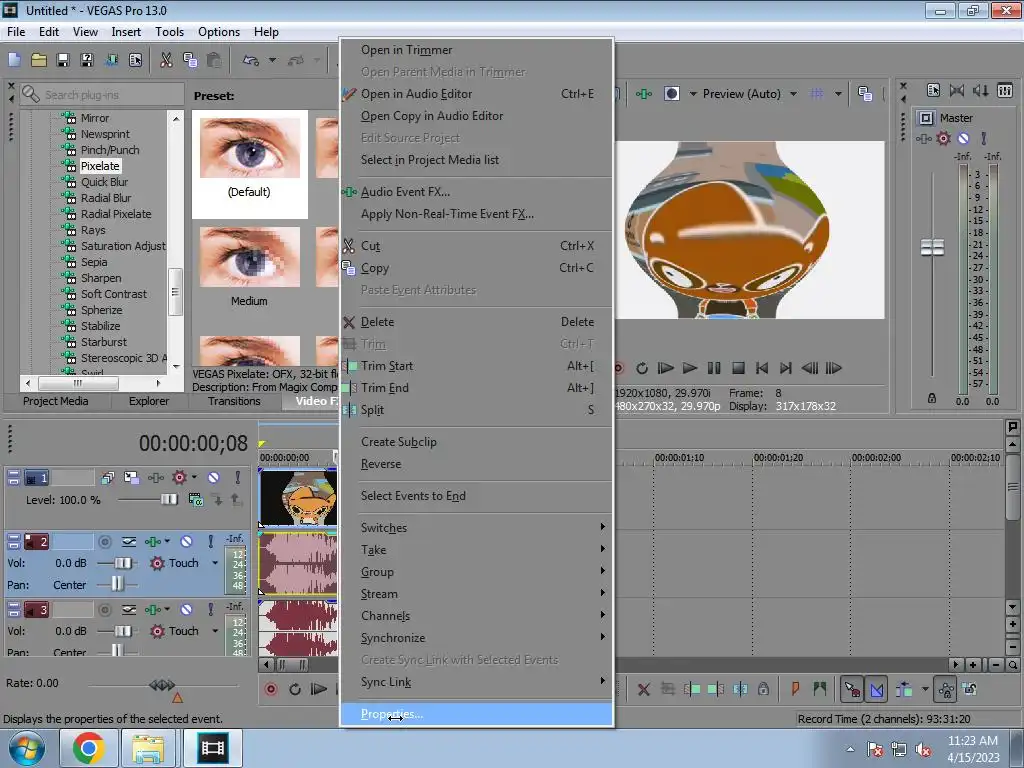
Task: Toggle Loop Playback under preview
Action: (x=642, y=368)
